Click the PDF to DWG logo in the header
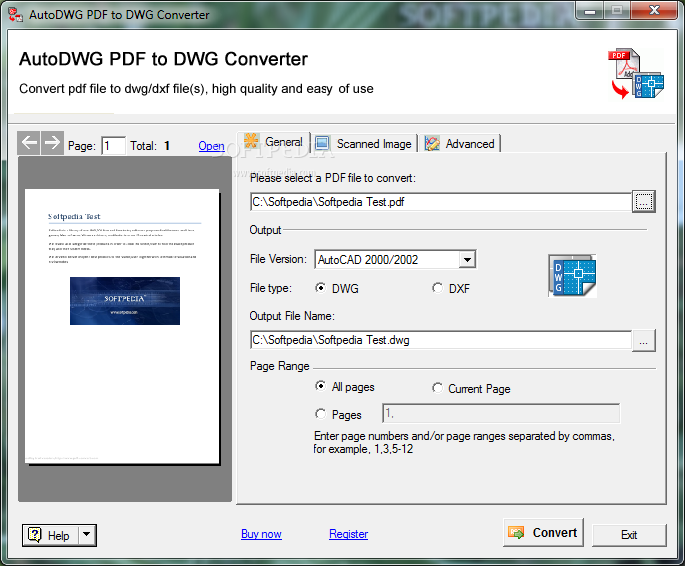Screen dimensions: 685x566 coord(635,73)
